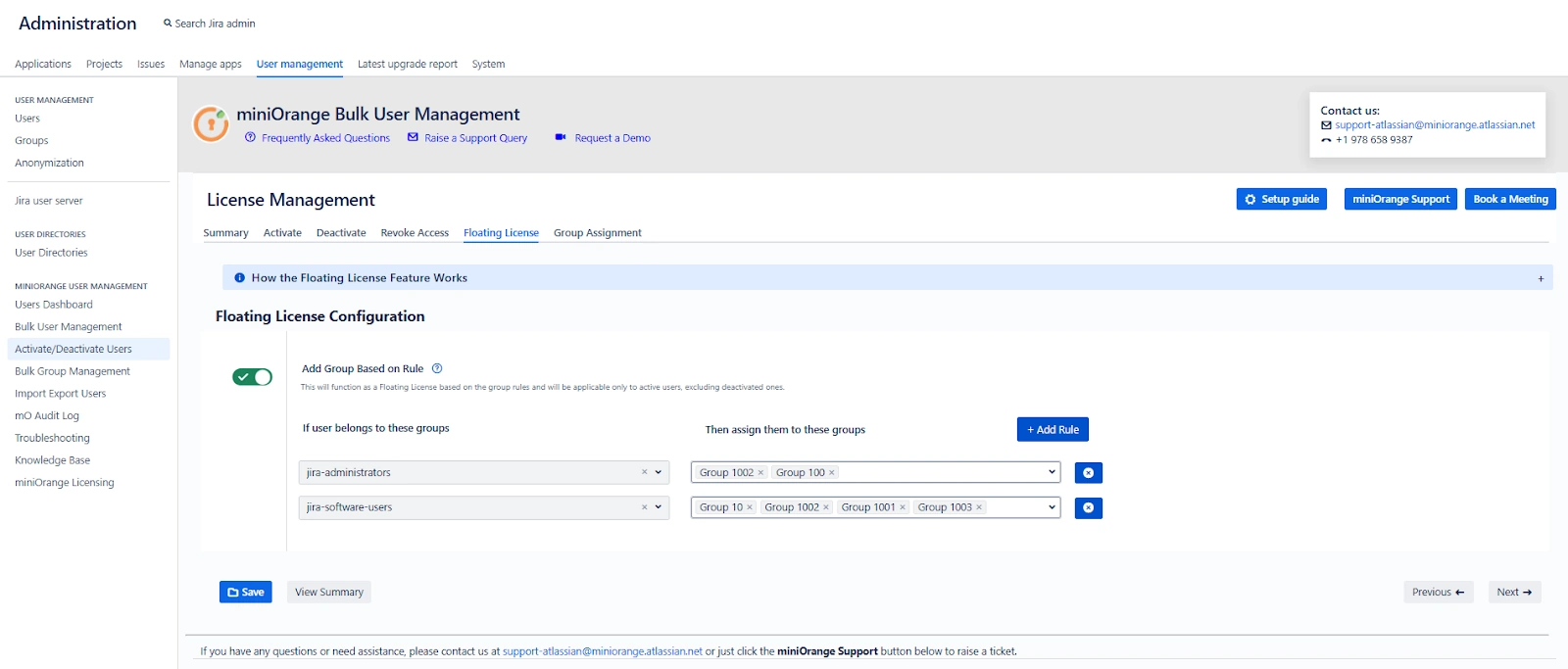The image size is (1568, 669).
Task: Click the Add Rule button
Action: click(x=1053, y=429)
